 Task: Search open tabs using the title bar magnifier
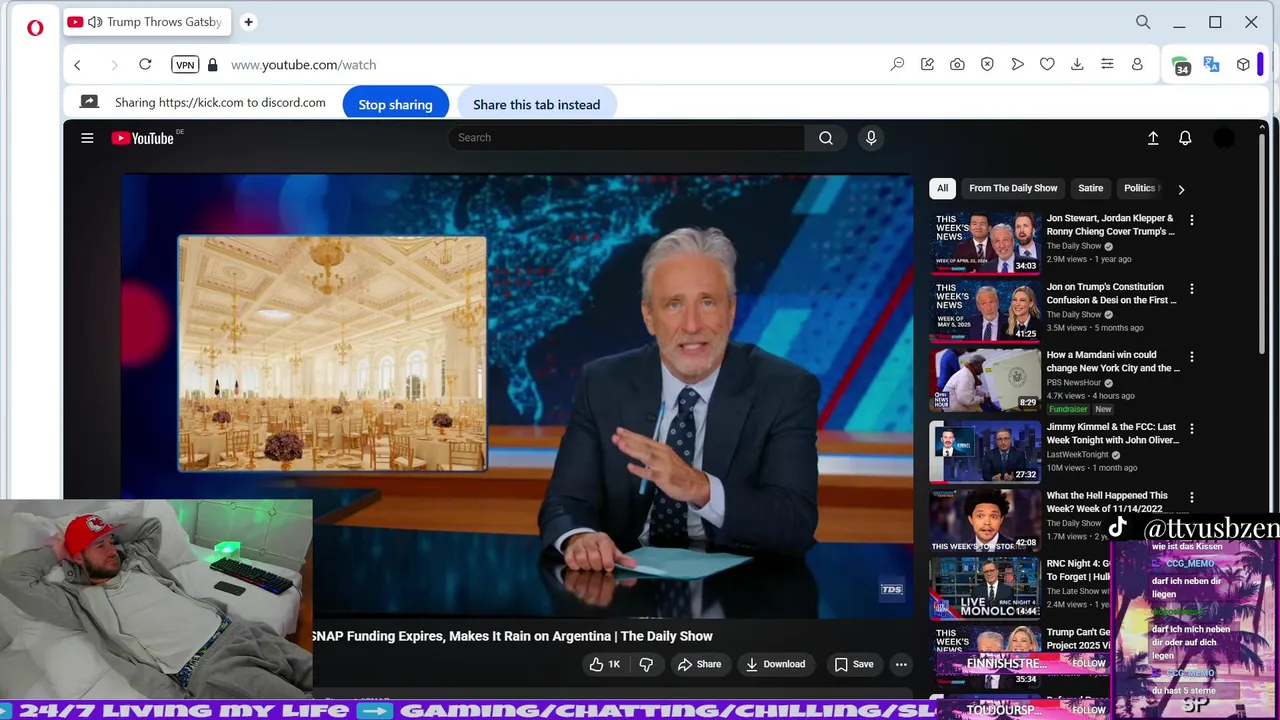pos(1143,22)
